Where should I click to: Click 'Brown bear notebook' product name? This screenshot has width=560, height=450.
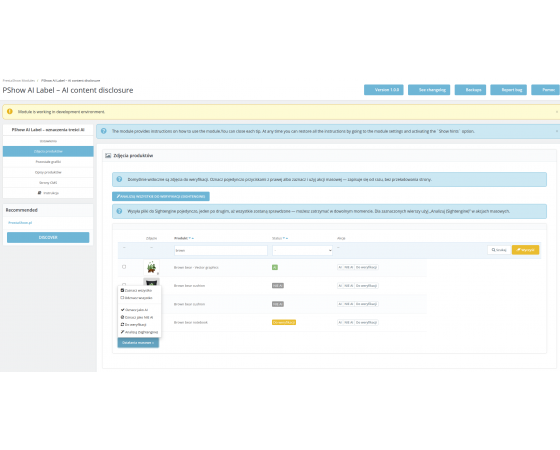point(191,322)
